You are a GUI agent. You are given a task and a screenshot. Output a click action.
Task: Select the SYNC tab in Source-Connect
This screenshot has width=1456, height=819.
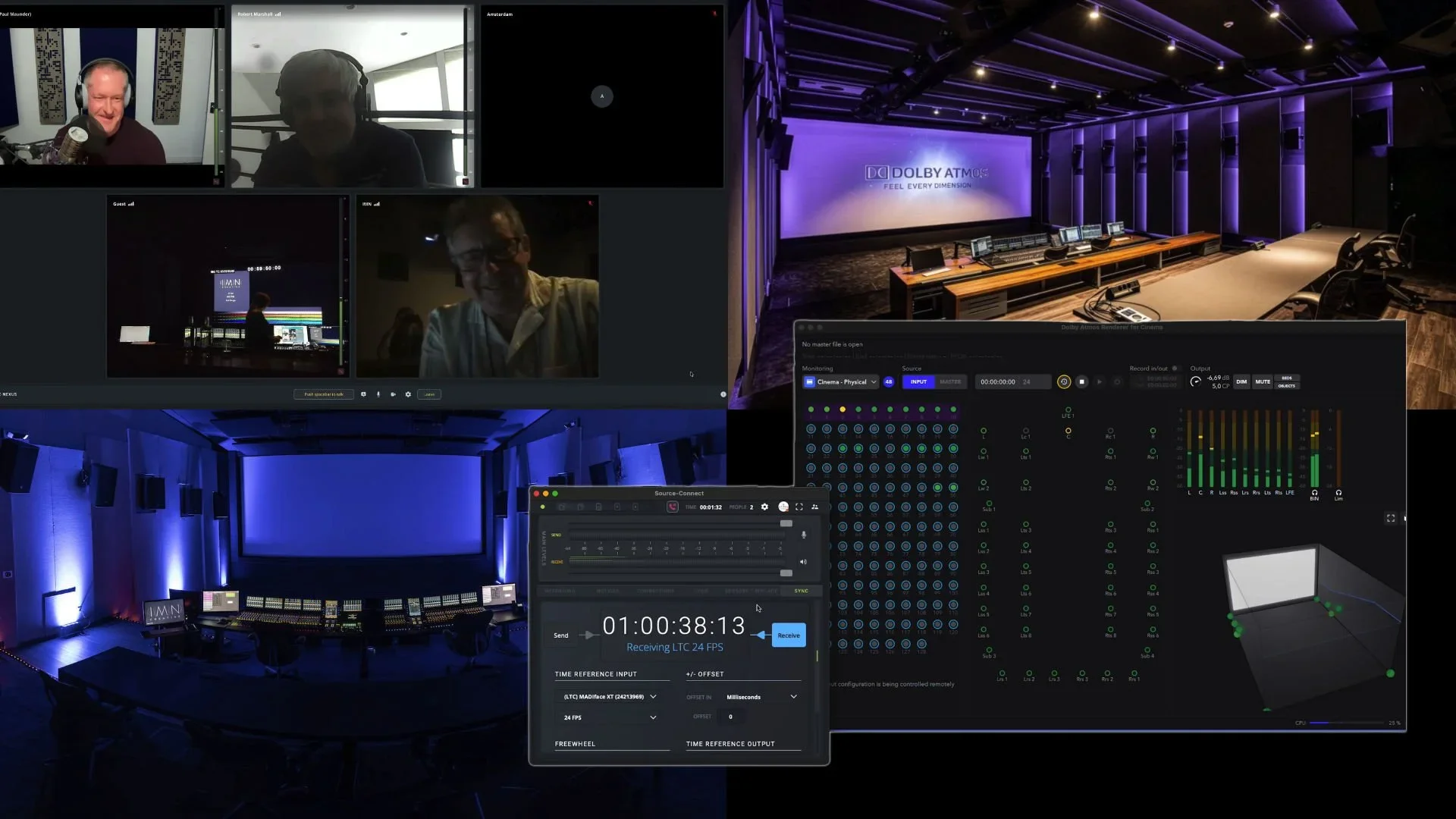pos(802,591)
